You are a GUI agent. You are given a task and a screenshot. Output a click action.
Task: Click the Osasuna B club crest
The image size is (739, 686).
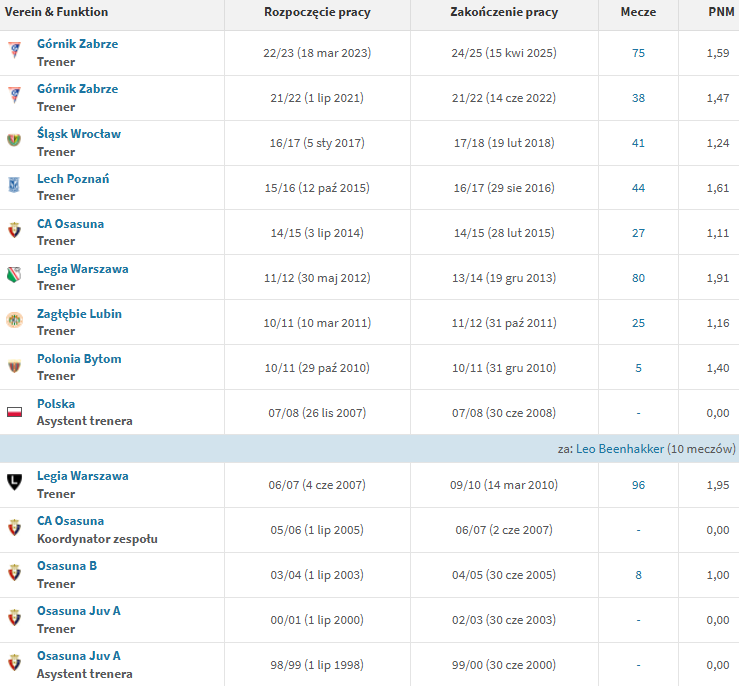[x=15, y=572]
